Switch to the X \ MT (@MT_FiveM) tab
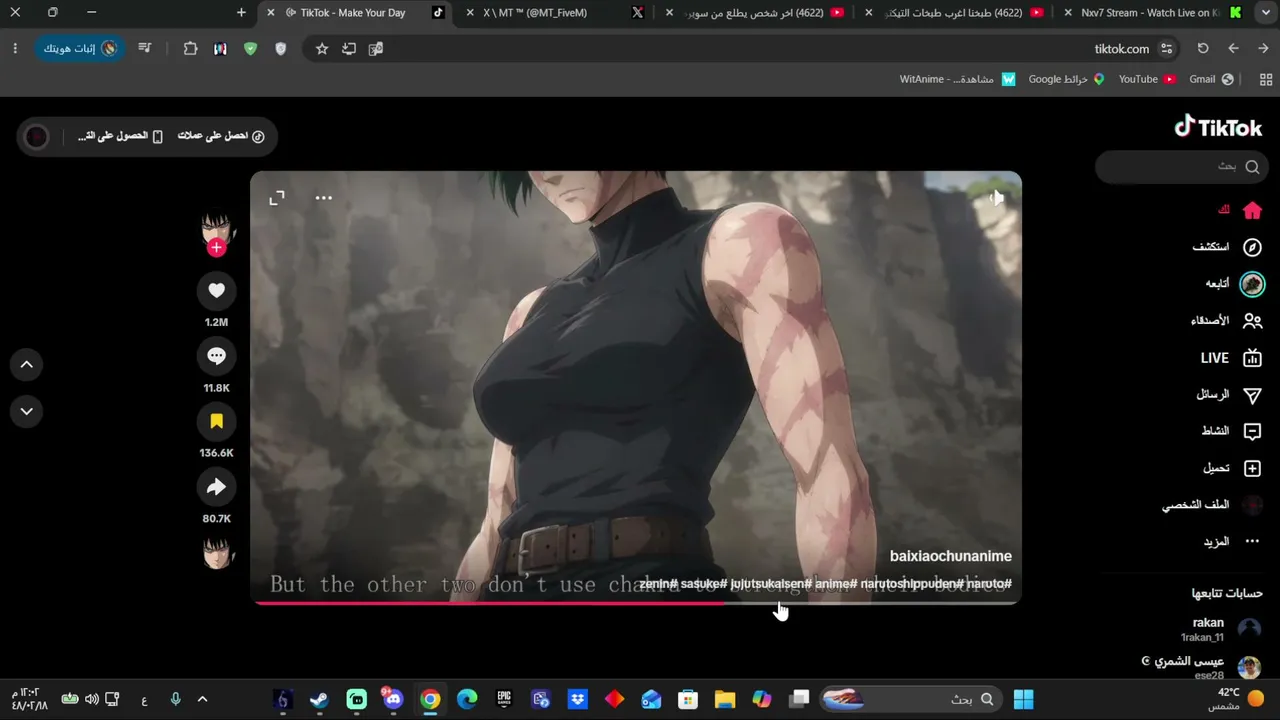Screen dimensions: 1280x720 coord(556,13)
